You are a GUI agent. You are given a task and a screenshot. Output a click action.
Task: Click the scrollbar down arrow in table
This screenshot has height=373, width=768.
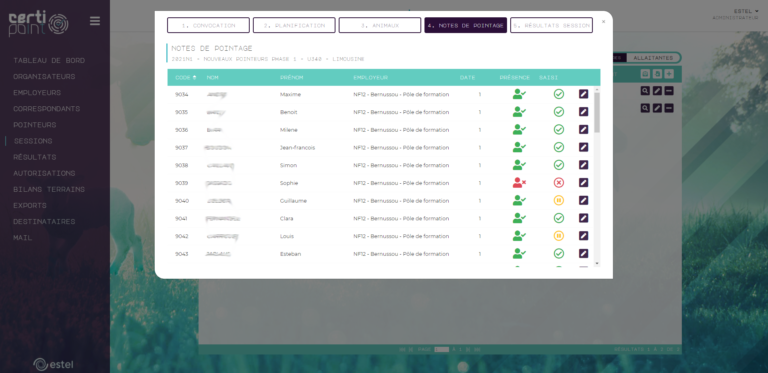click(597, 263)
